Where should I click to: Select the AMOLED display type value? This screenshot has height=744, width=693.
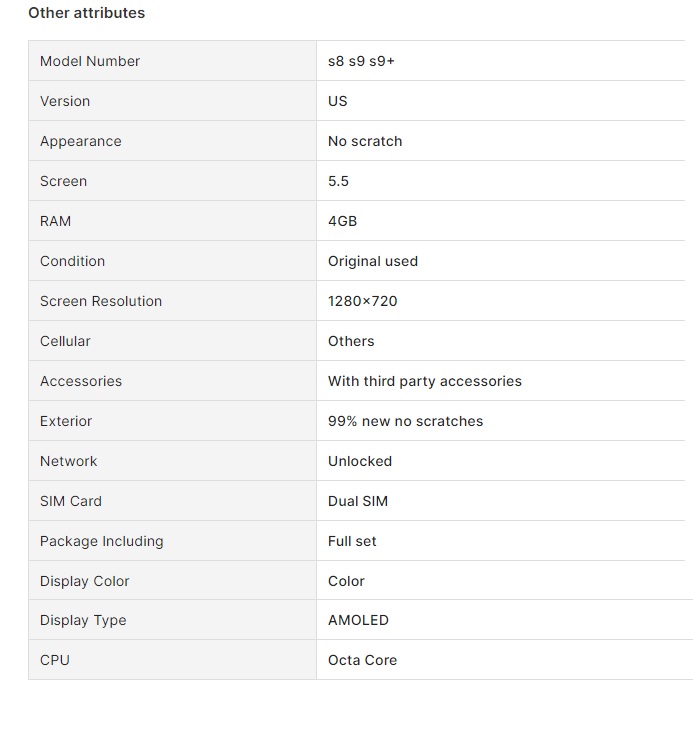click(x=358, y=620)
